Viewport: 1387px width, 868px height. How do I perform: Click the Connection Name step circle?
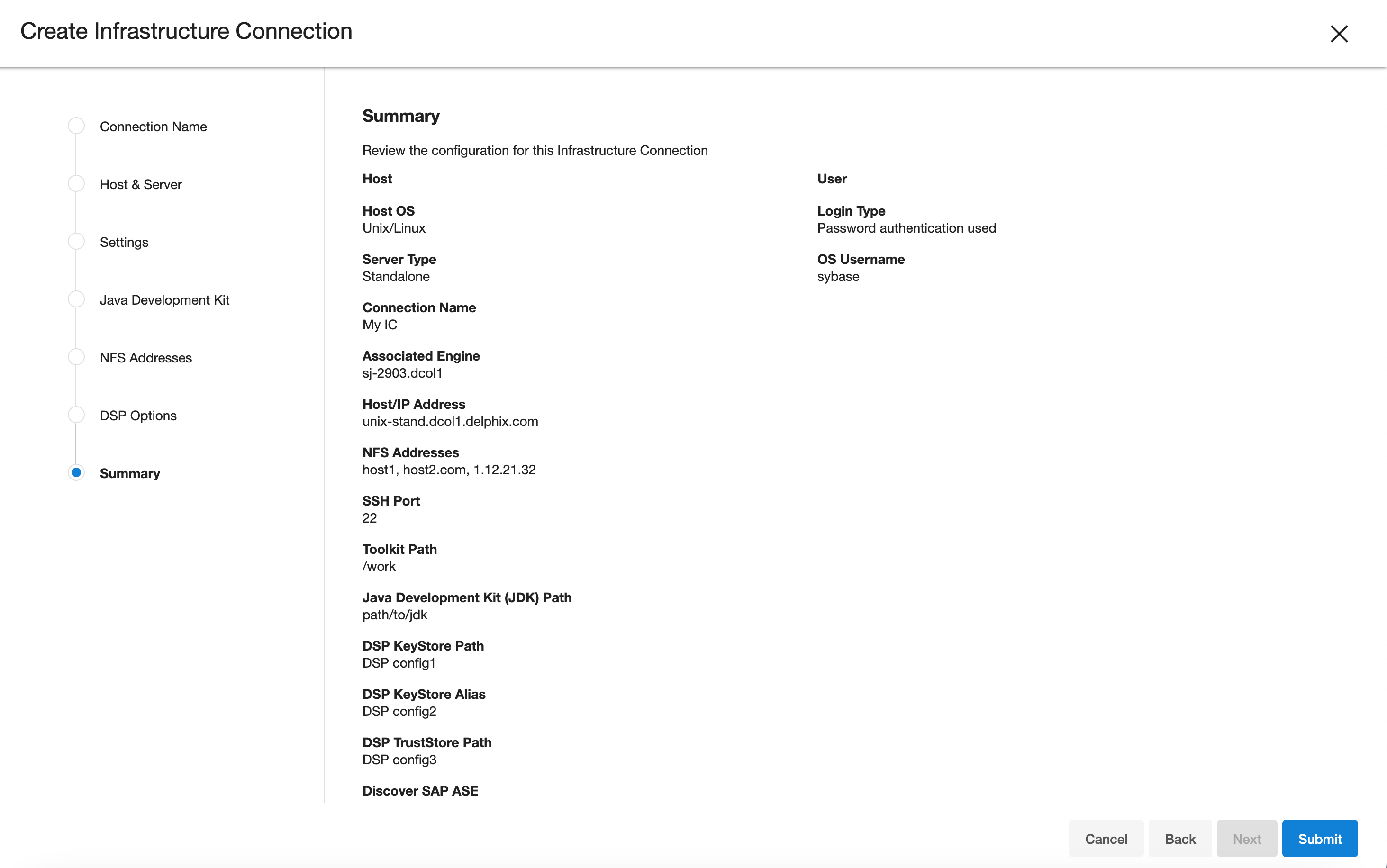[x=76, y=126]
